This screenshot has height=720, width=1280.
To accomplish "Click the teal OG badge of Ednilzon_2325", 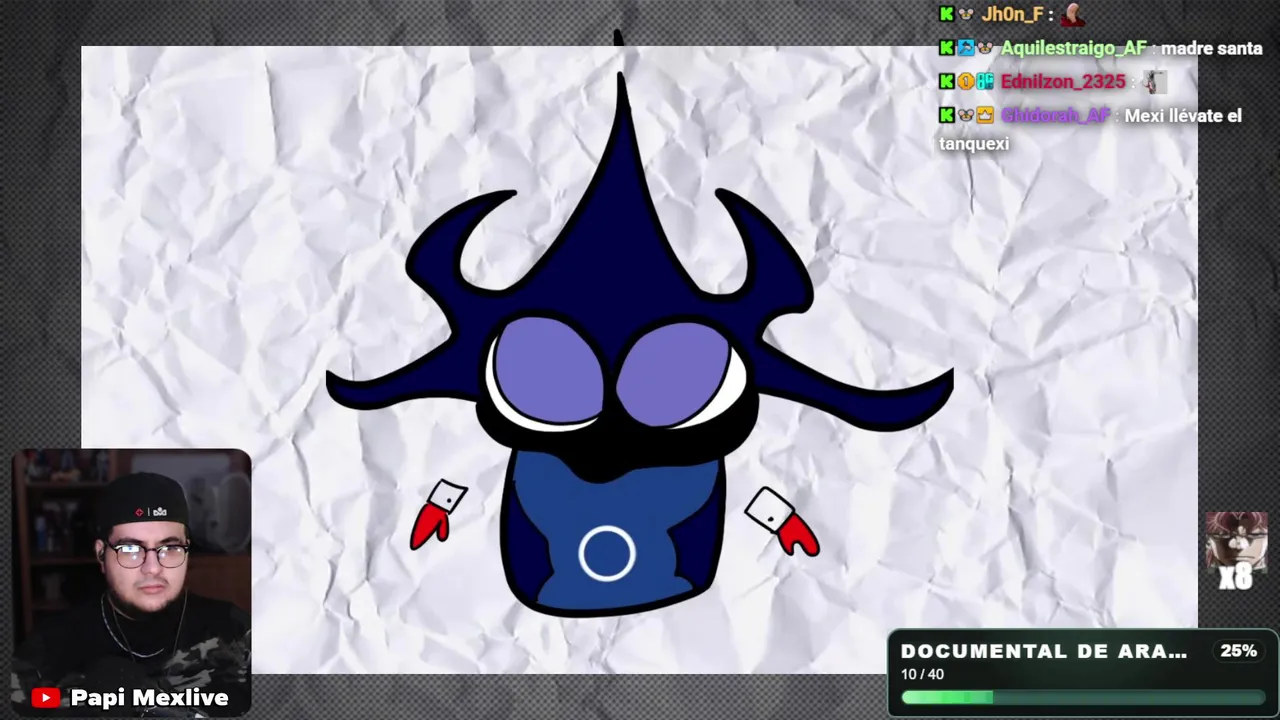I will click(x=984, y=82).
